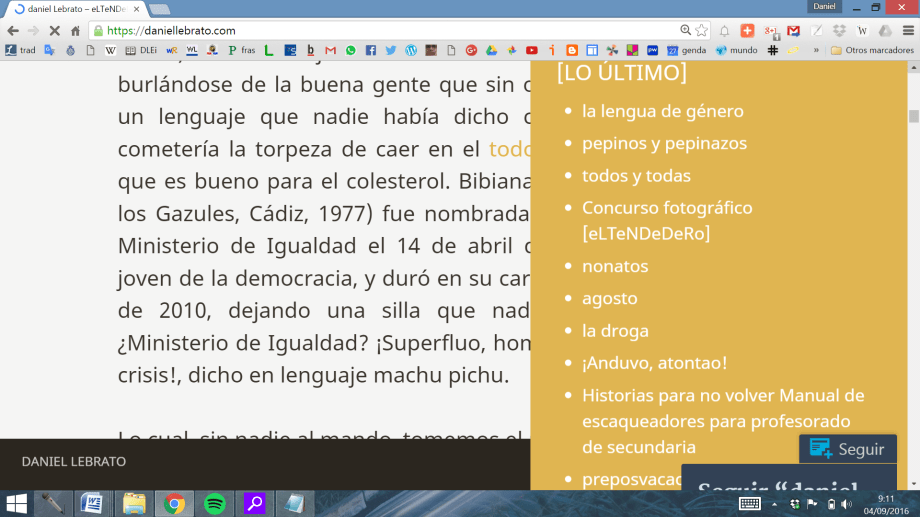The height and width of the screenshot is (517, 920).
Task: Open the volume control in system tray
Action: 847,504
